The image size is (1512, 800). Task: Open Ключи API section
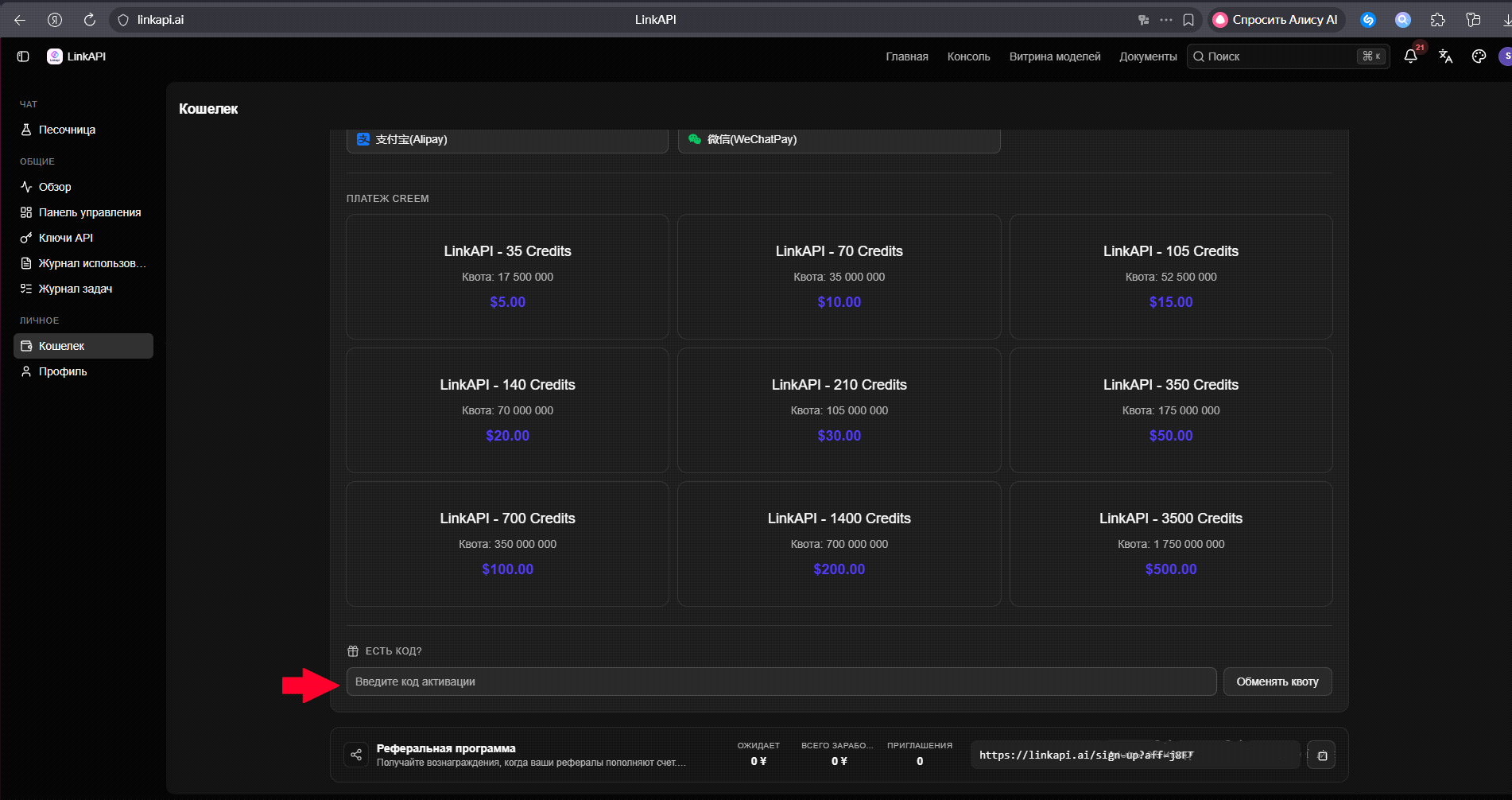83,238
